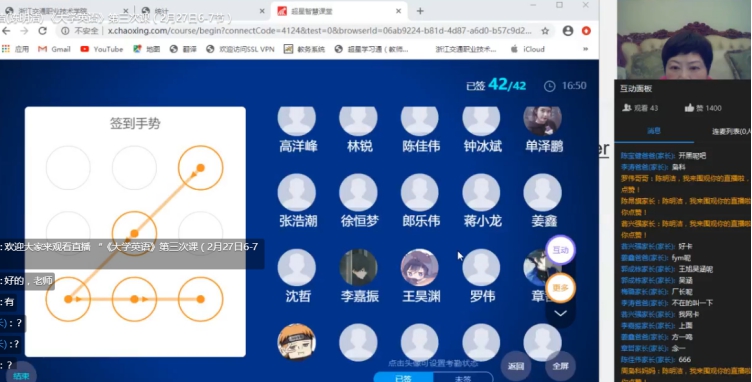Viewport: 752px width, 382px height.
Task: Click avatar of student 郎乐伟
Action: [420, 193]
